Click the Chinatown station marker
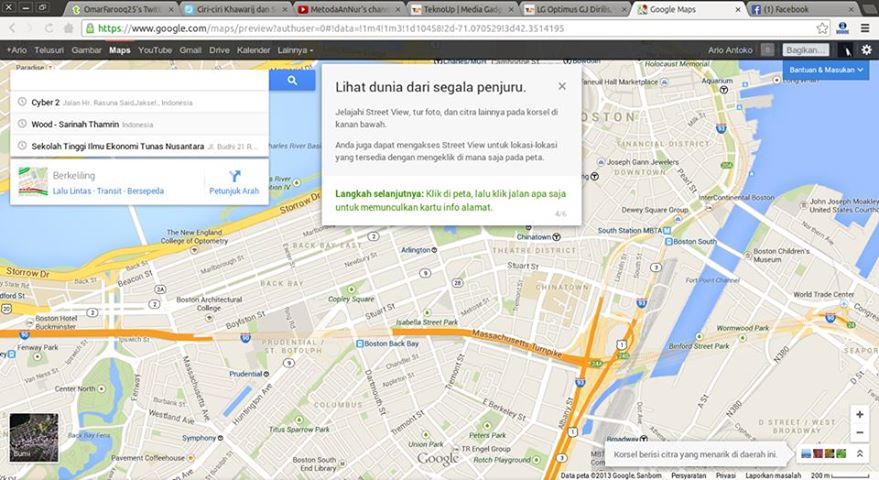 pyautogui.click(x=557, y=237)
